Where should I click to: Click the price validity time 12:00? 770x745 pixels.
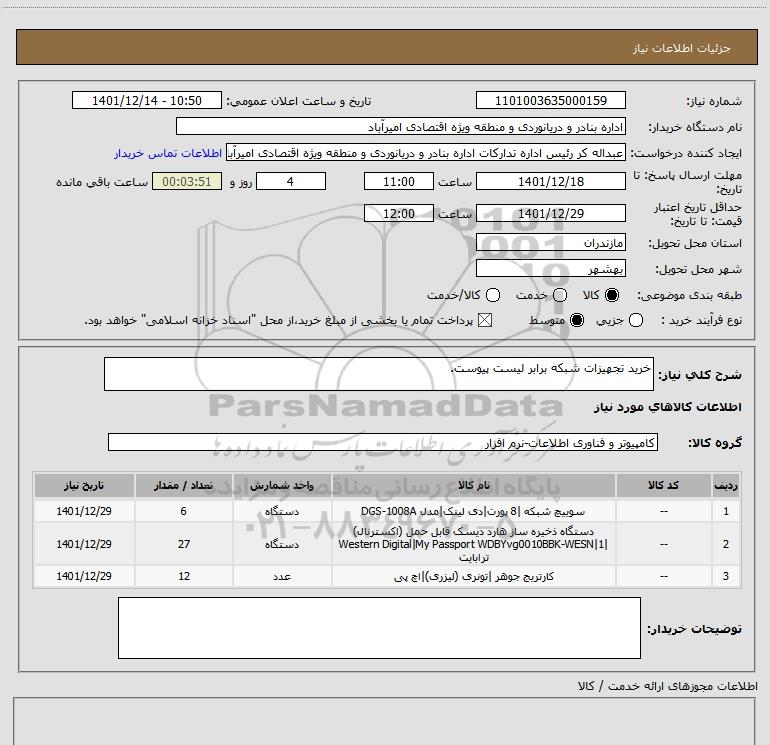399,214
